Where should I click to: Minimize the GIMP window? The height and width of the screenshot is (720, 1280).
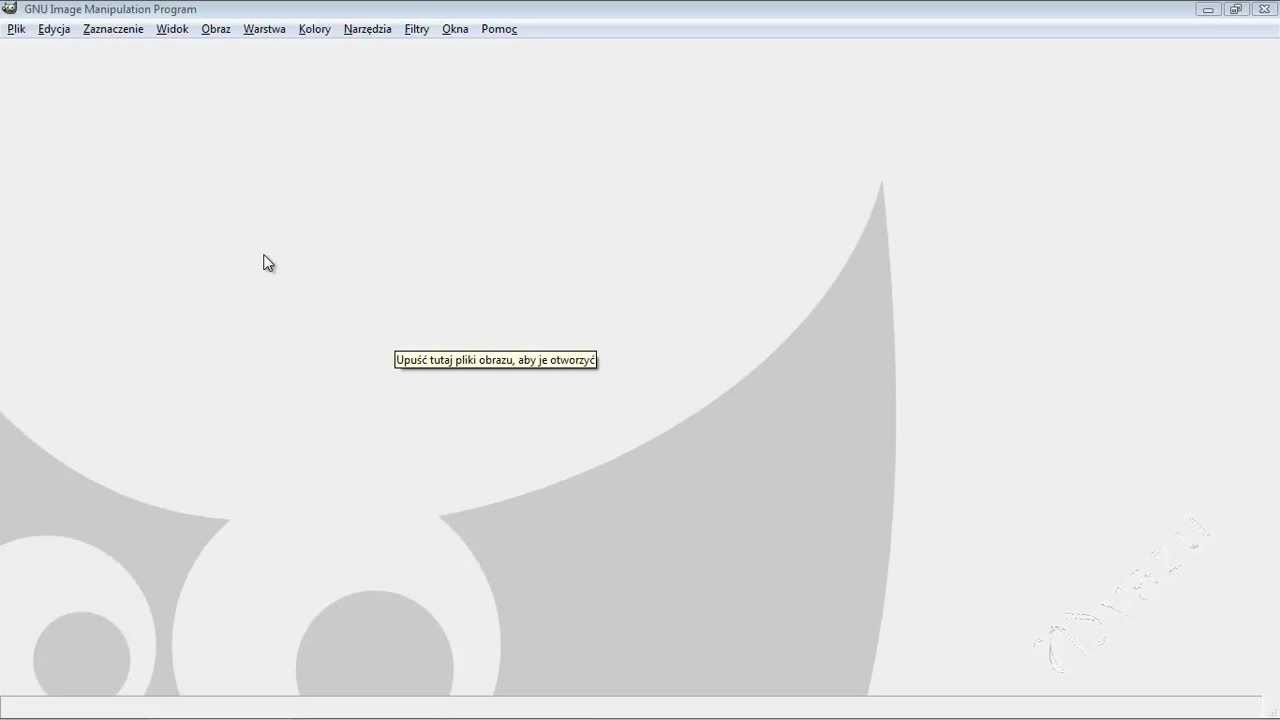[1208, 9]
